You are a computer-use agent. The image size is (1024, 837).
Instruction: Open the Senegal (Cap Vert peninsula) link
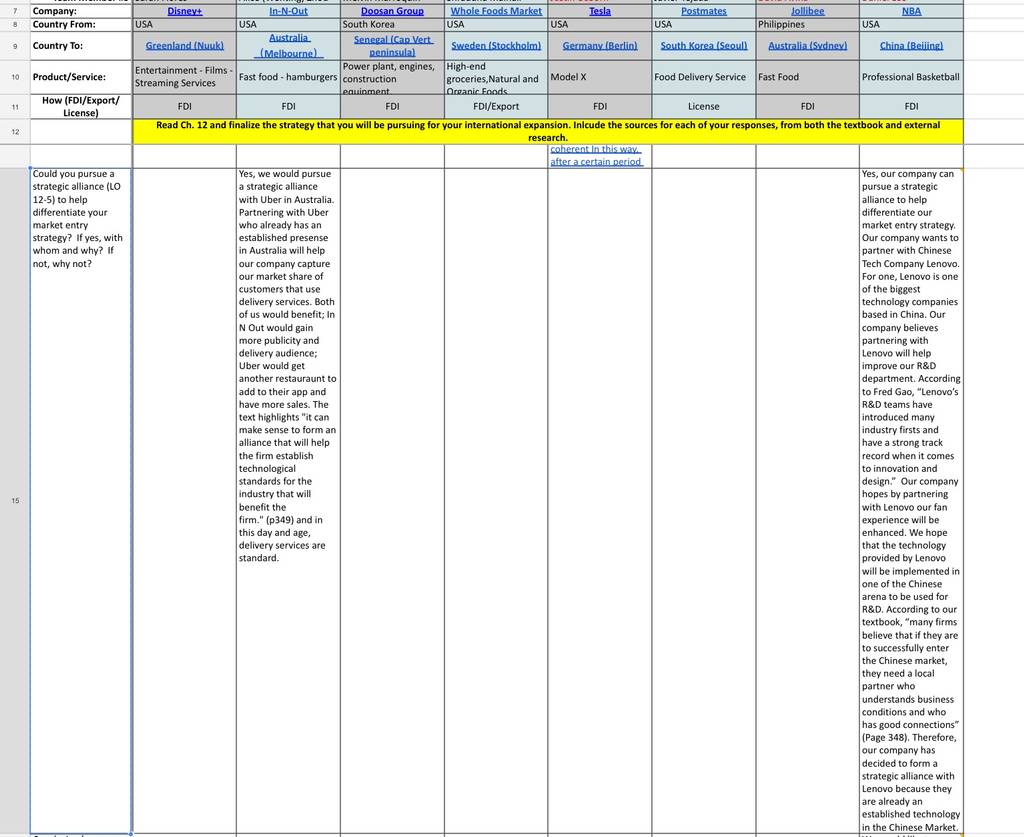(392, 46)
